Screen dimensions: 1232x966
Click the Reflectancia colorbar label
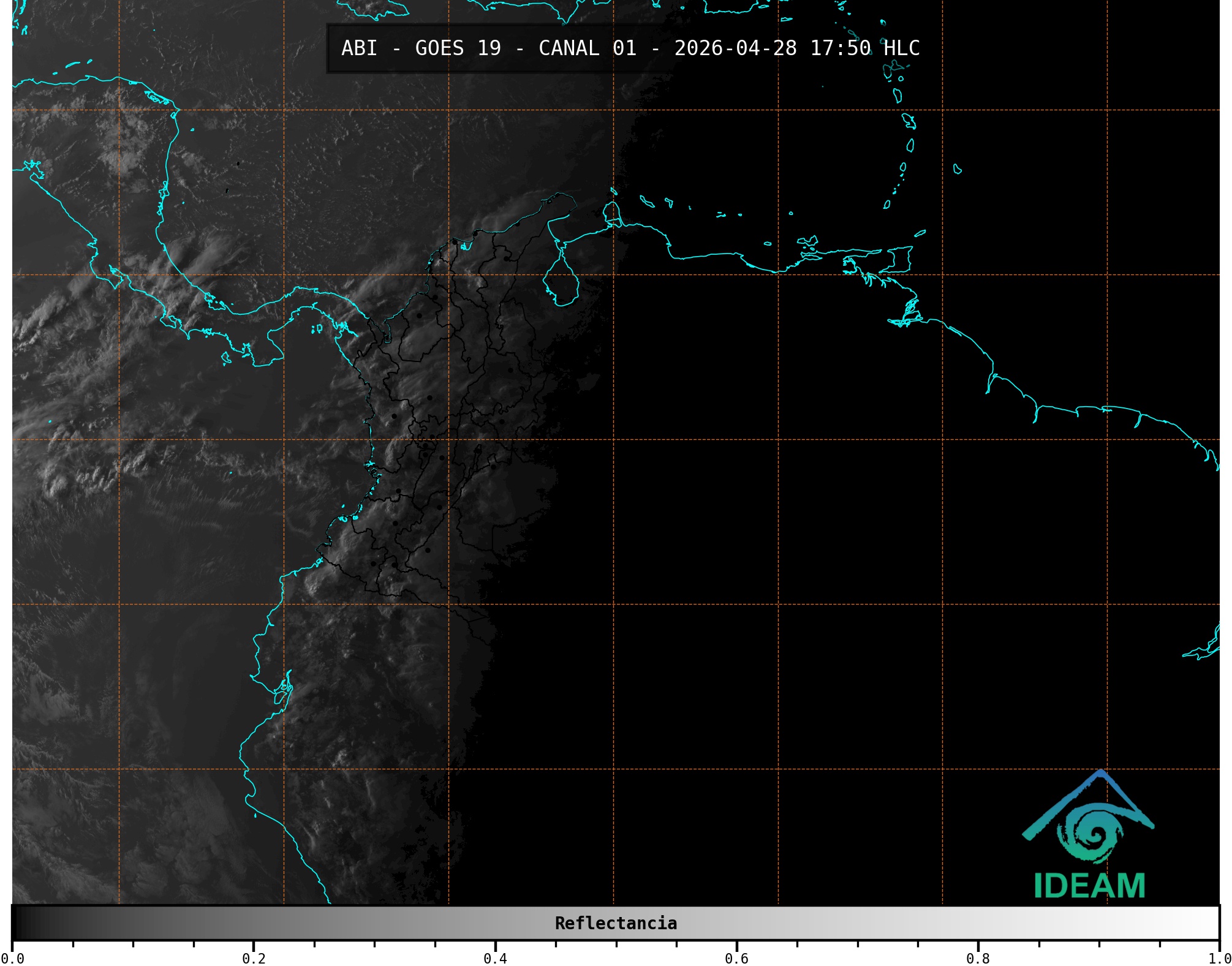click(616, 923)
